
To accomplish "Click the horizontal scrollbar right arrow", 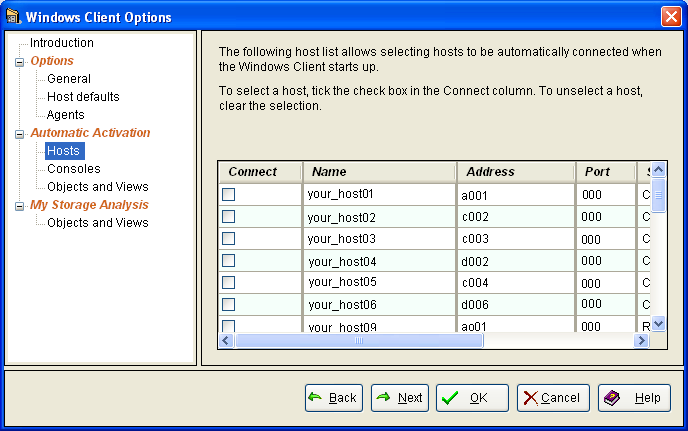I will tap(642, 341).
